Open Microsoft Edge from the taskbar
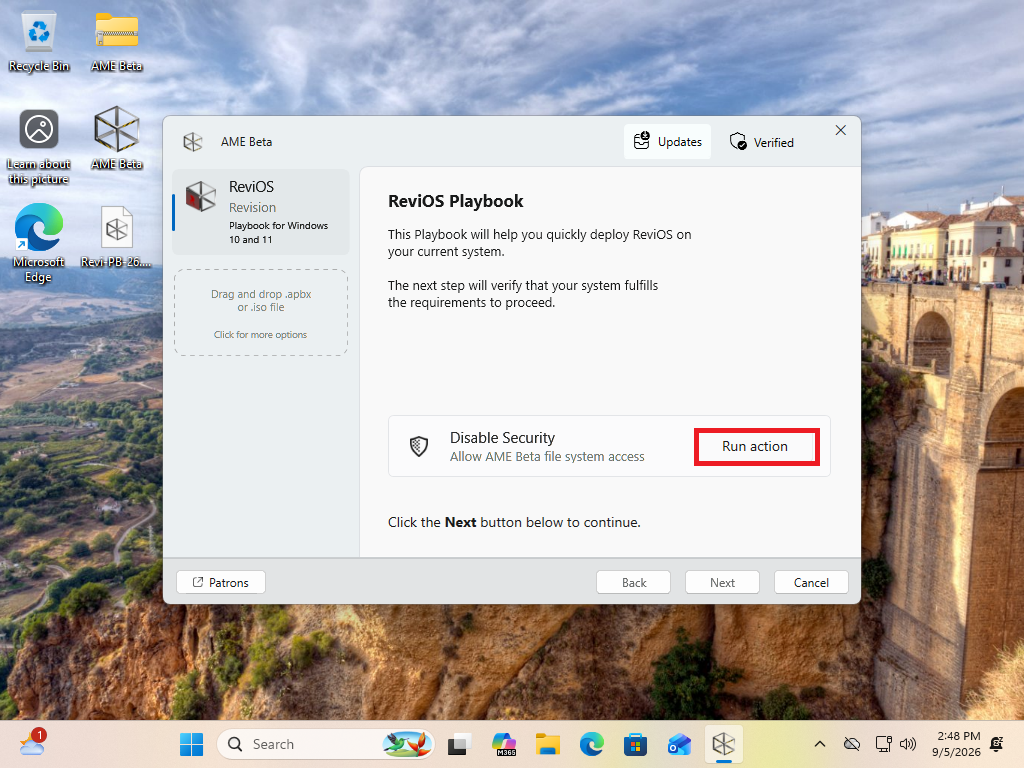Viewport: 1024px width, 768px height. pyautogui.click(x=592, y=744)
